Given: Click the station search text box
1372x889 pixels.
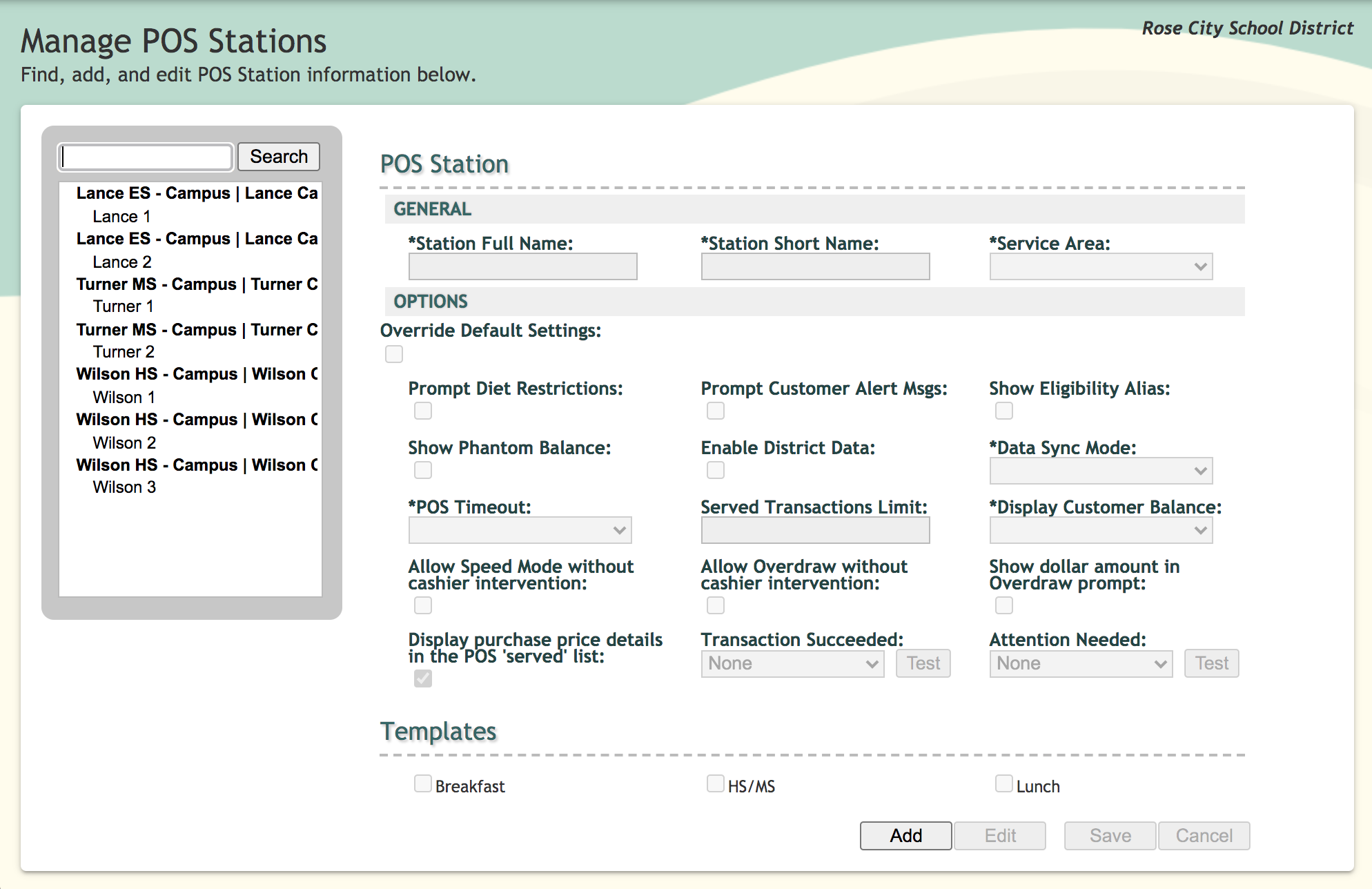Looking at the screenshot, I should point(146,157).
